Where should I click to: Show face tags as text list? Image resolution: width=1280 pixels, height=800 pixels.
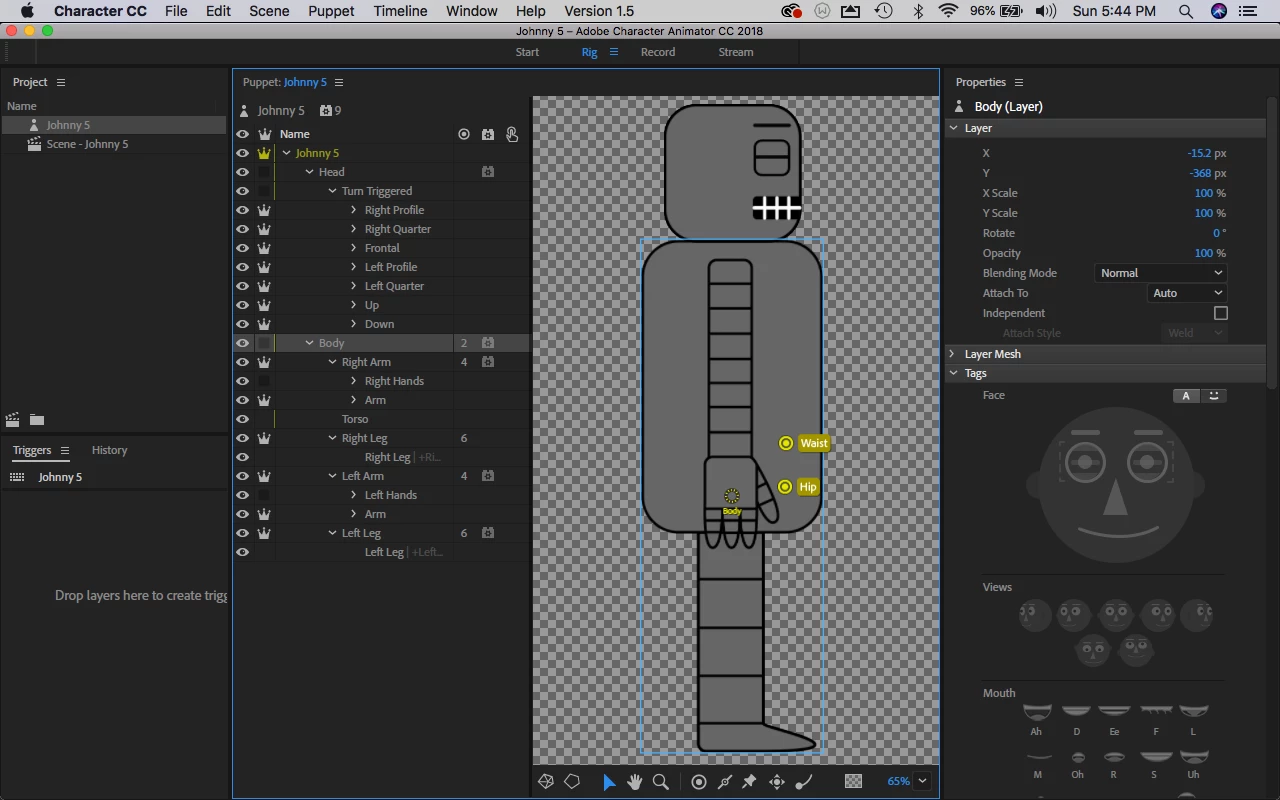tap(1186, 396)
